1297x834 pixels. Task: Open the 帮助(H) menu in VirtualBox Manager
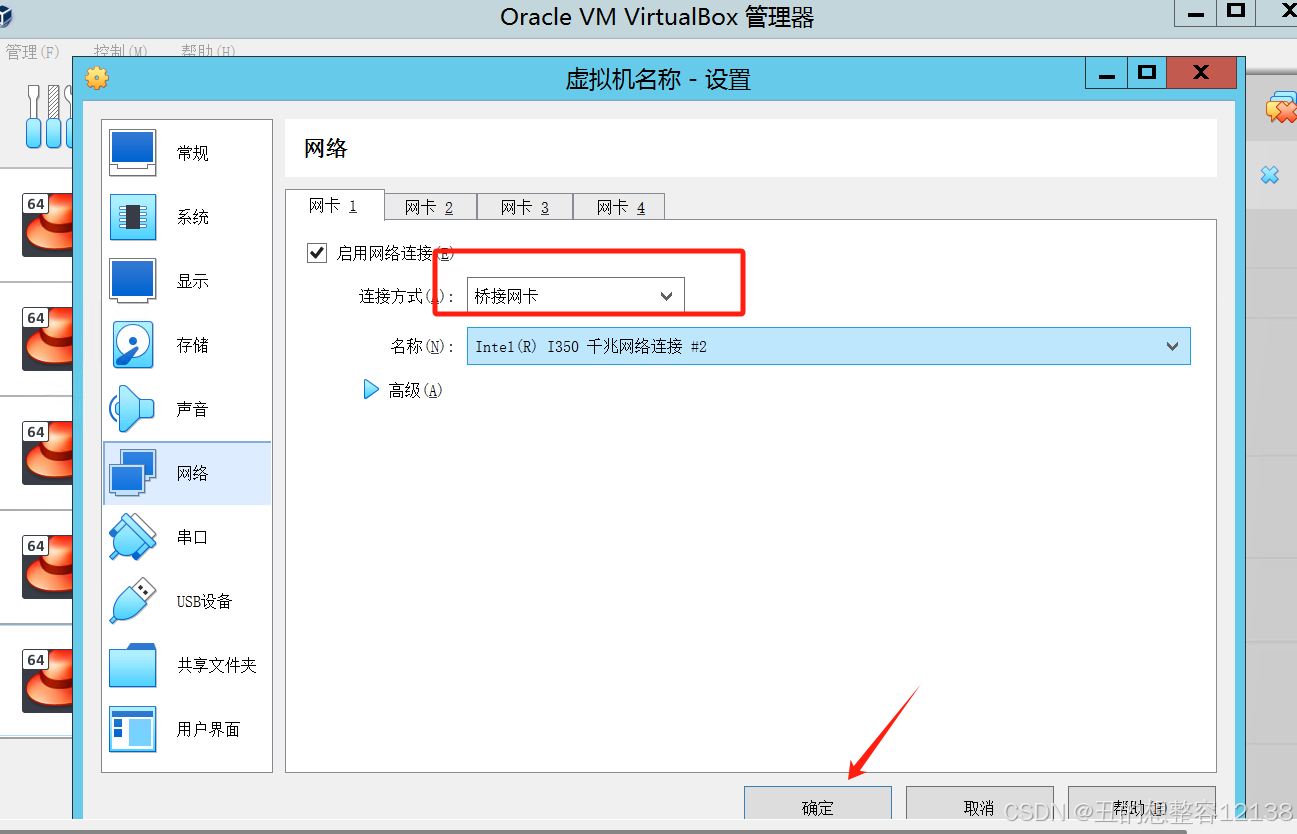click(208, 51)
